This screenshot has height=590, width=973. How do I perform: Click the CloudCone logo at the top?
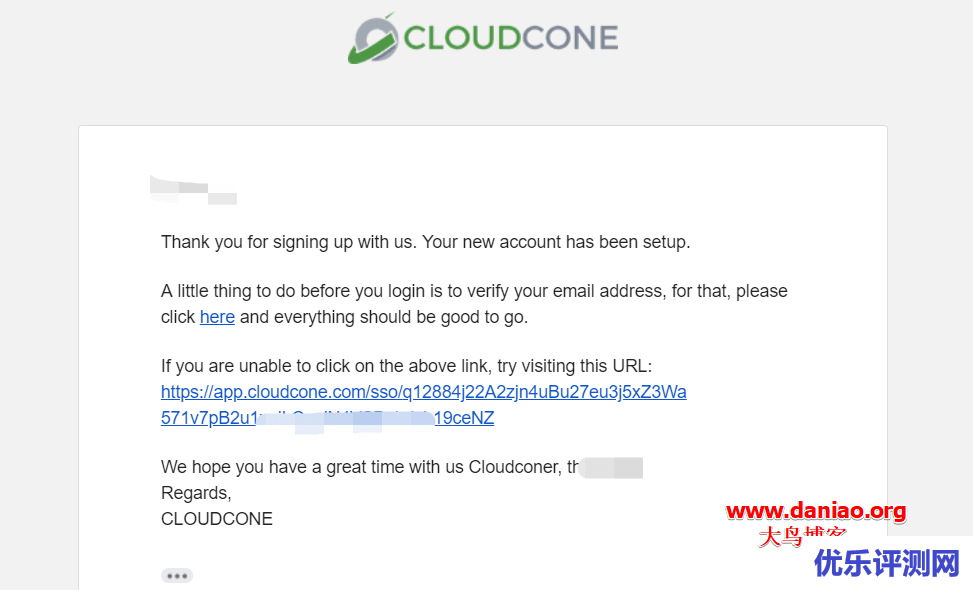click(x=483, y=38)
